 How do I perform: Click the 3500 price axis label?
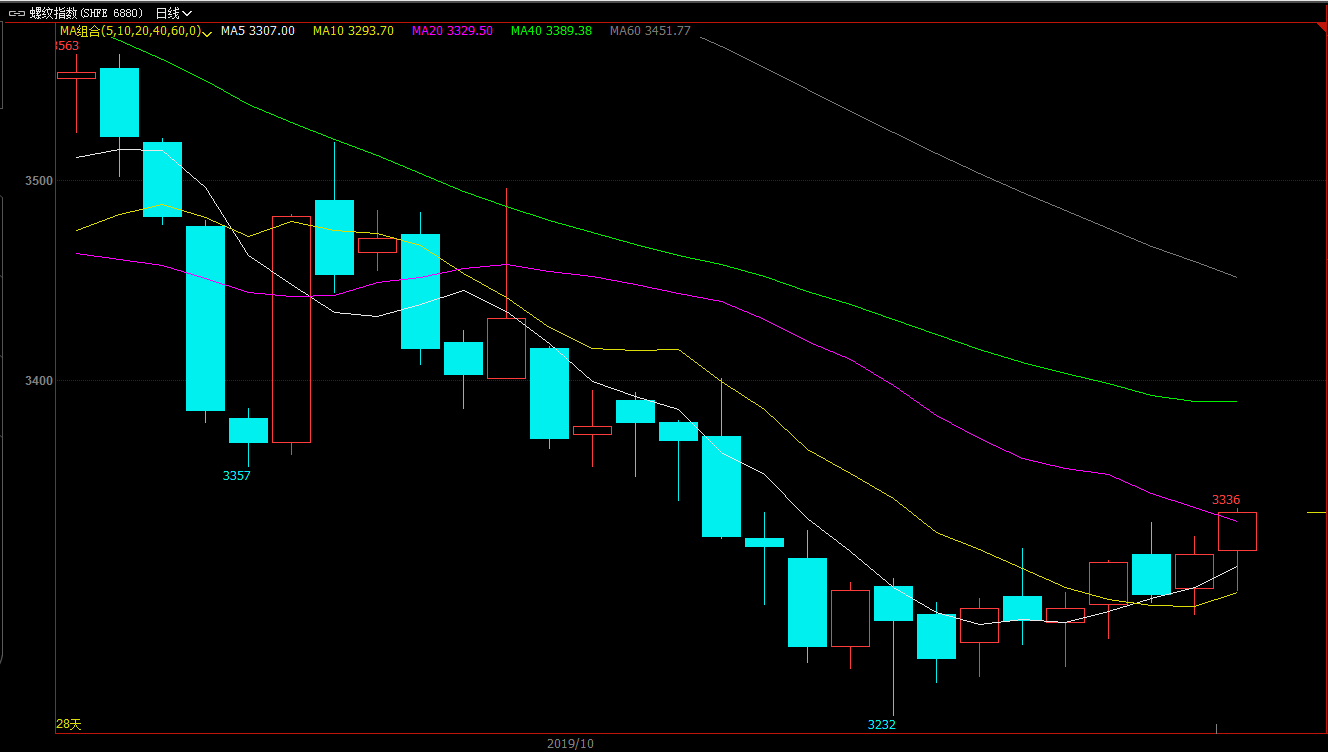(x=38, y=181)
